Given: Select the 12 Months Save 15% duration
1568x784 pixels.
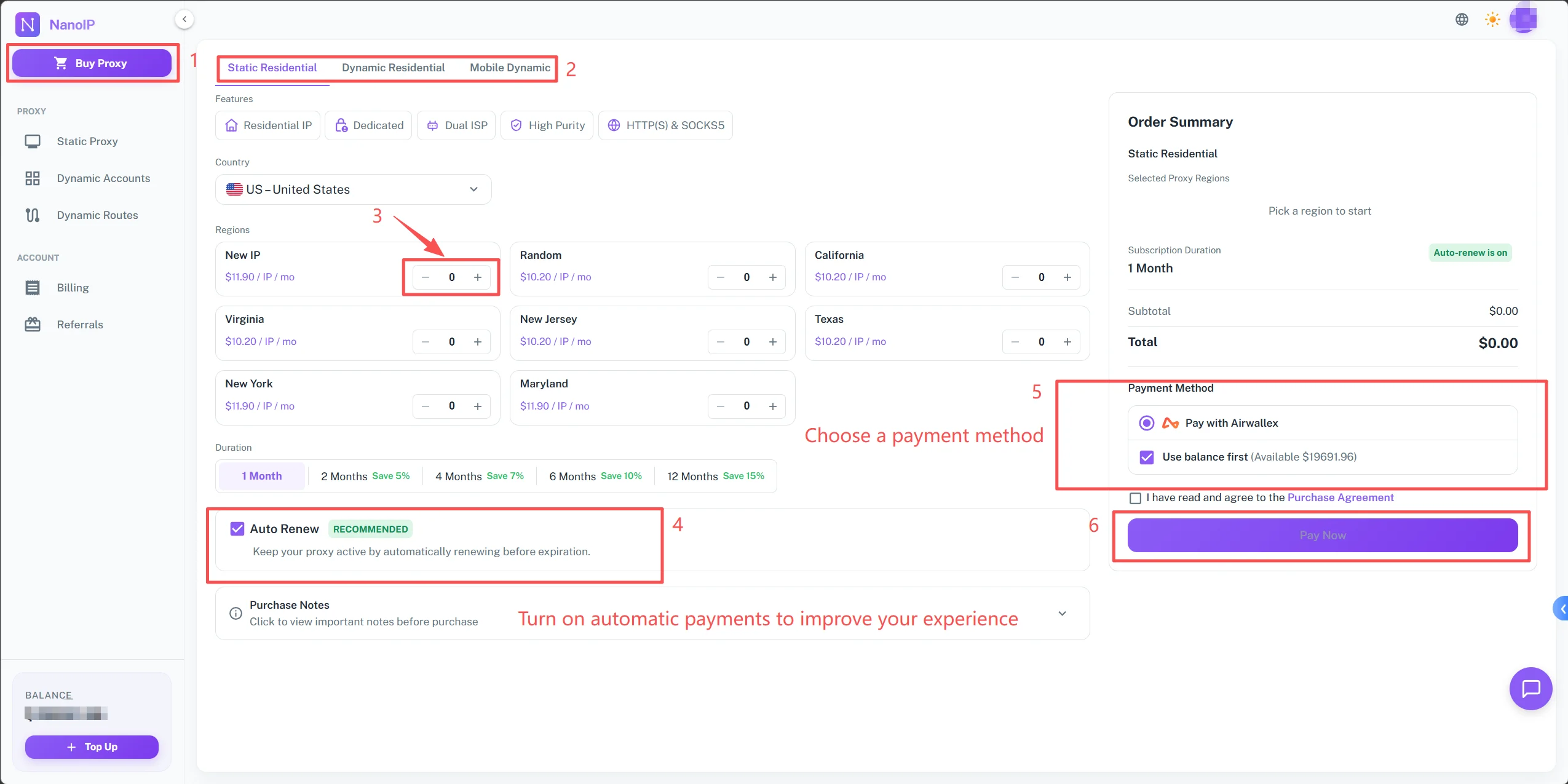Looking at the screenshot, I should (716, 476).
